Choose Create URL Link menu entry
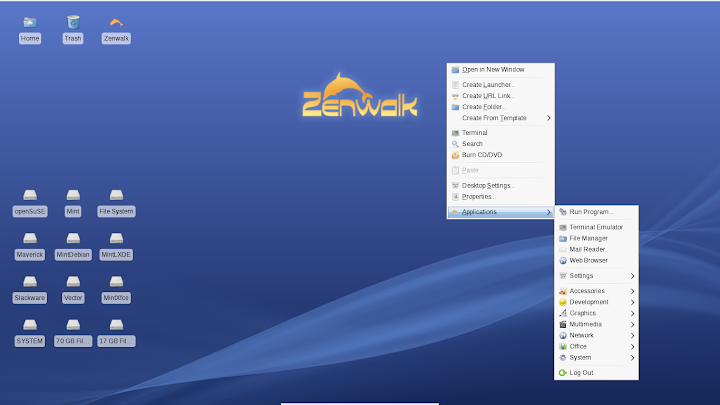Image resolution: width=720 pixels, height=405 pixels. coord(501,96)
